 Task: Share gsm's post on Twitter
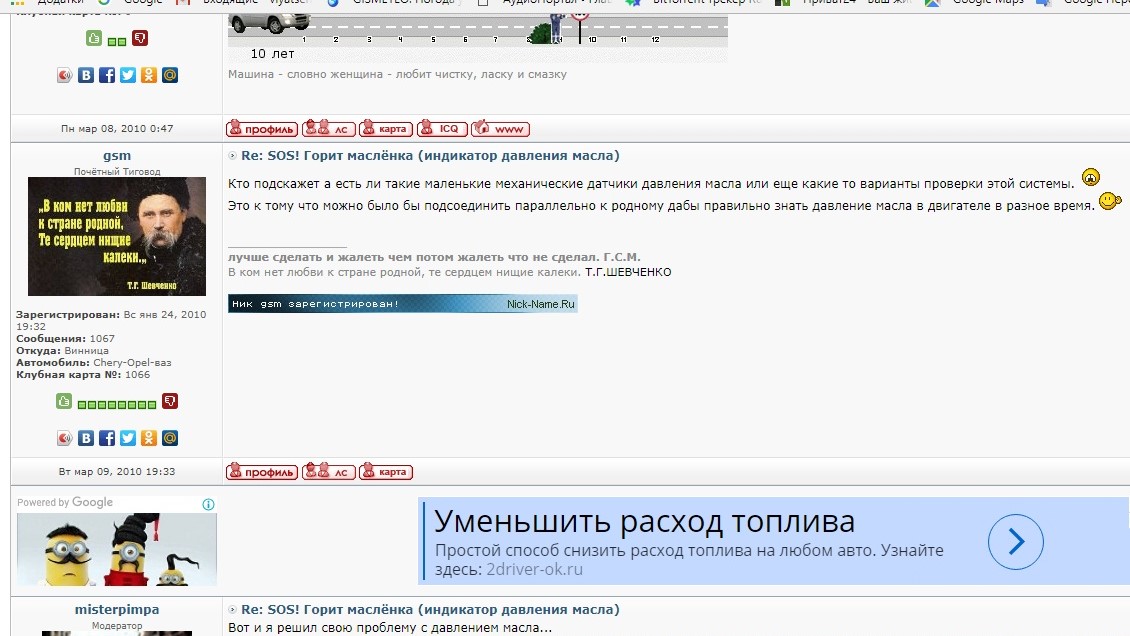pos(128,438)
